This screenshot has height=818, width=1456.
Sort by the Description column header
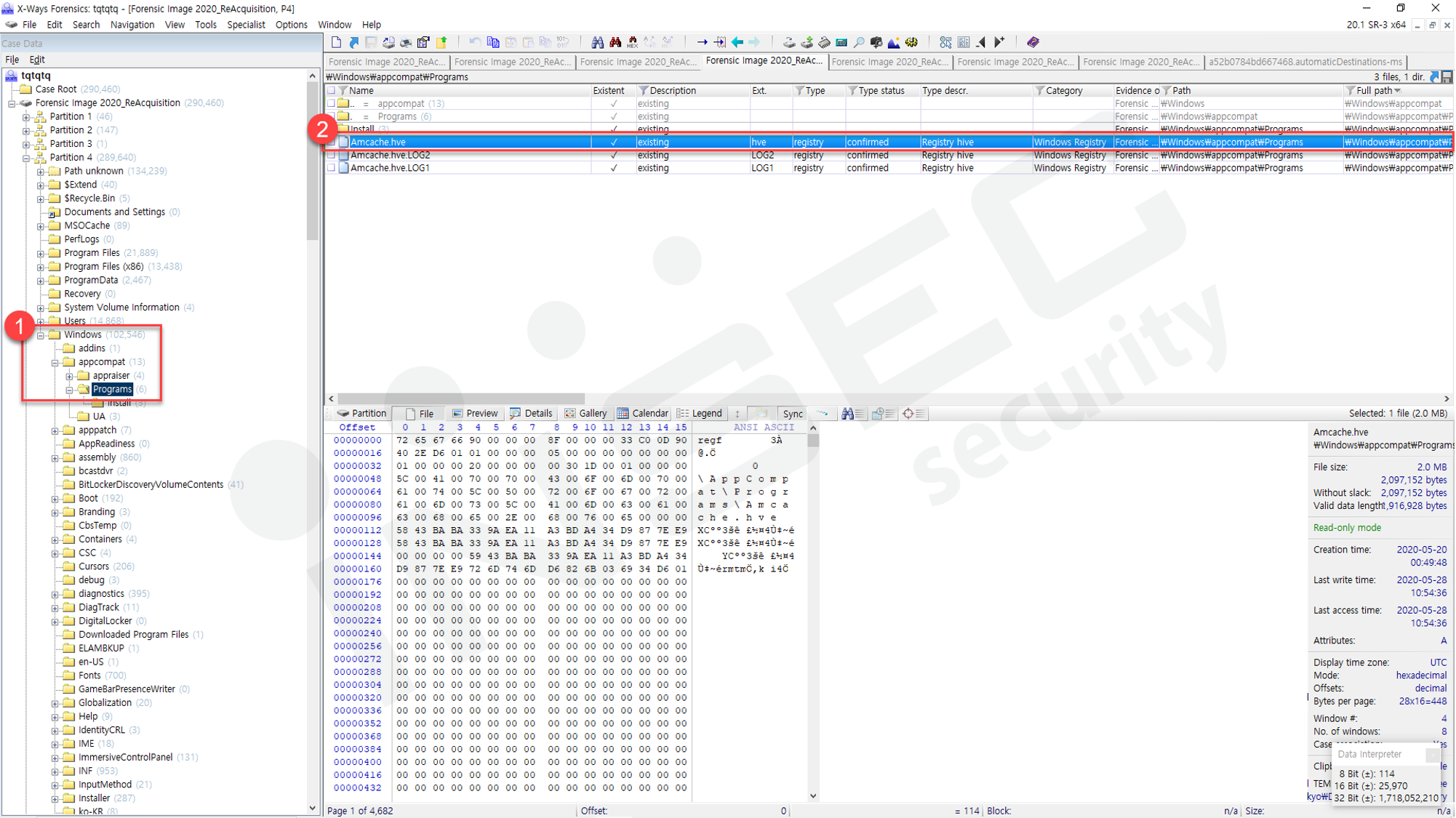click(x=673, y=91)
